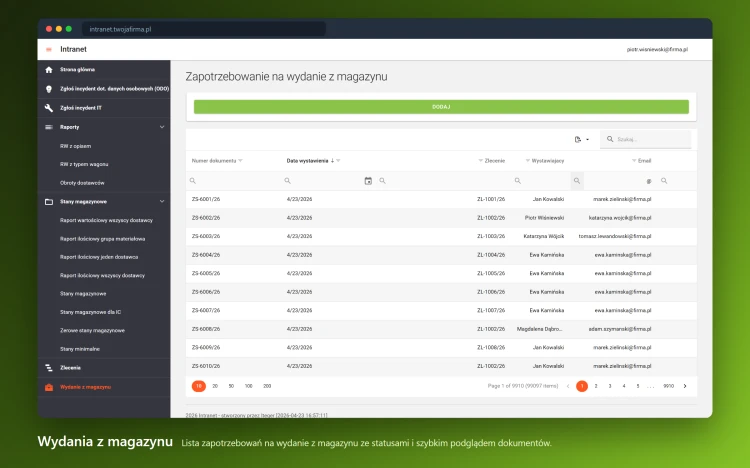Image resolution: width=750 pixels, height=468 pixels.
Task: Click the Raporty list icon in the sidebar
Action: [x=49, y=127]
